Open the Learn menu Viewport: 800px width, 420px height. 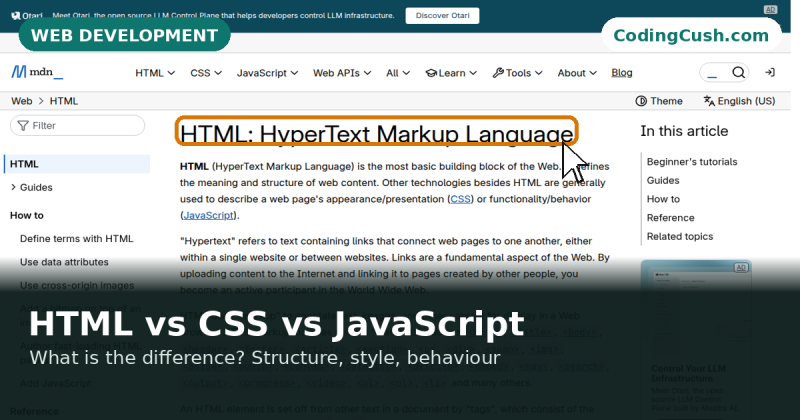452,73
